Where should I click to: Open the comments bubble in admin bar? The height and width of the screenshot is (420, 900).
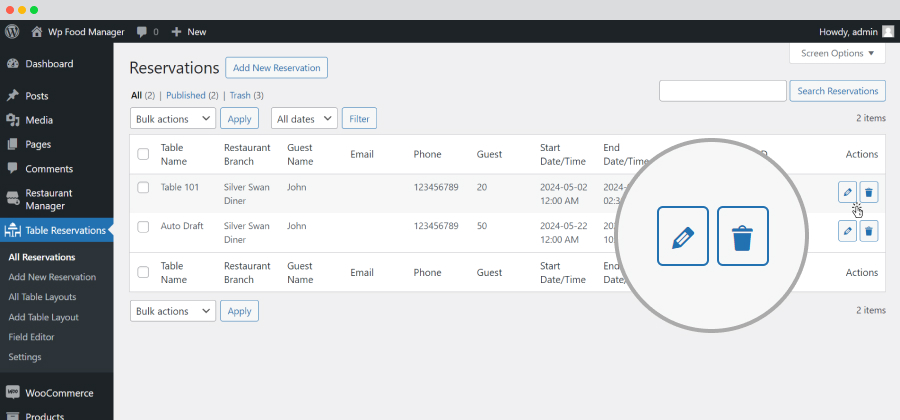pyautogui.click(x=148, y=32)
